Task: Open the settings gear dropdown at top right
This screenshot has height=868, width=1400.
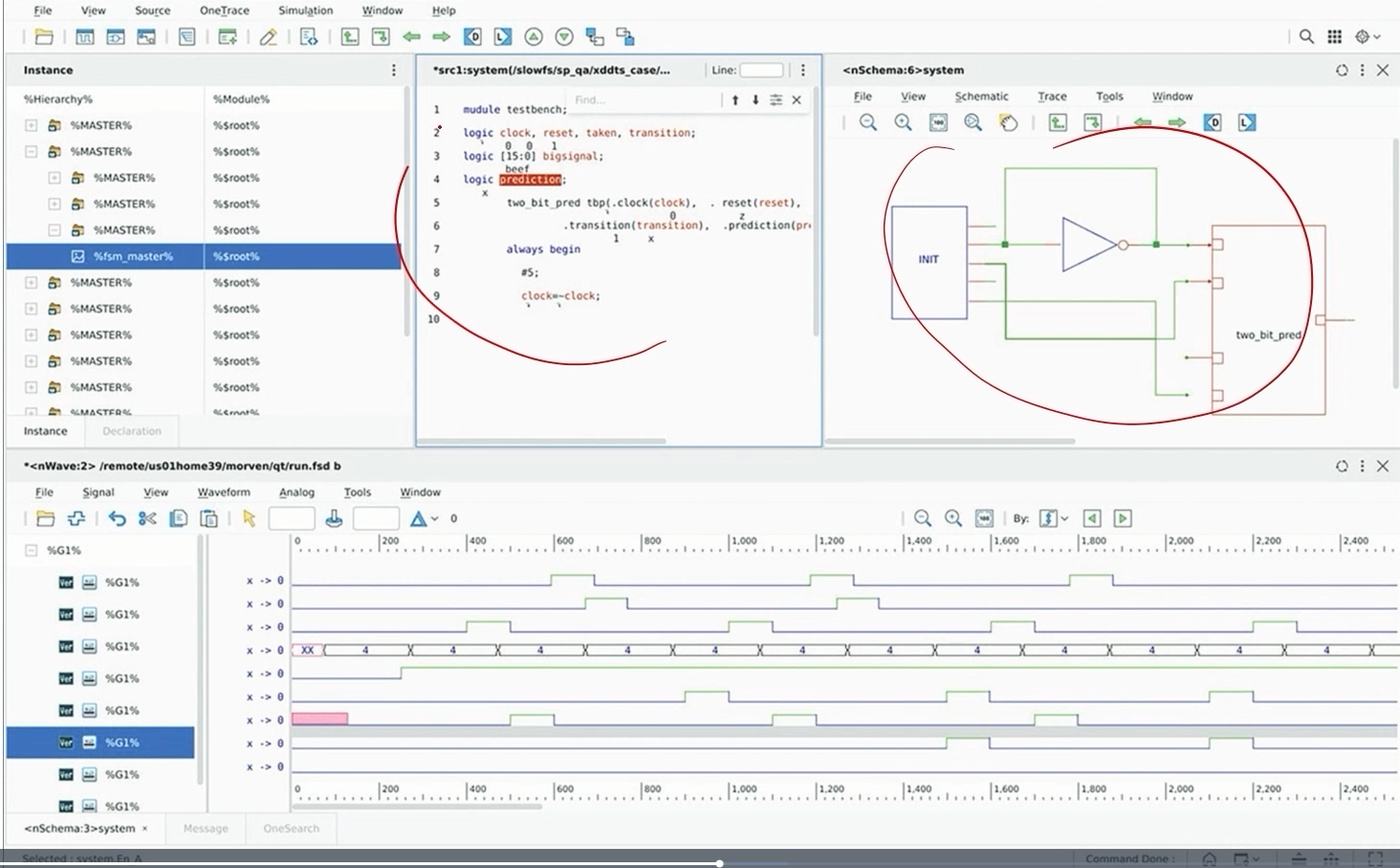Action: click(1367, 36)
